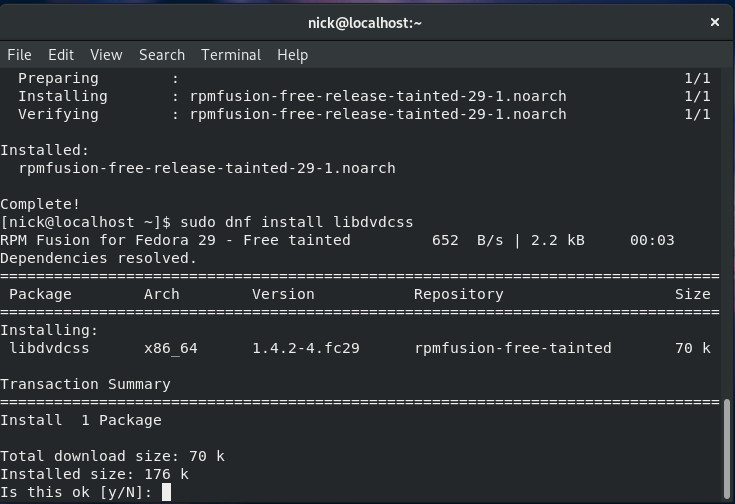735x504 pixels.
Task: Open the Terminal menu
Action: pos(231,55)
